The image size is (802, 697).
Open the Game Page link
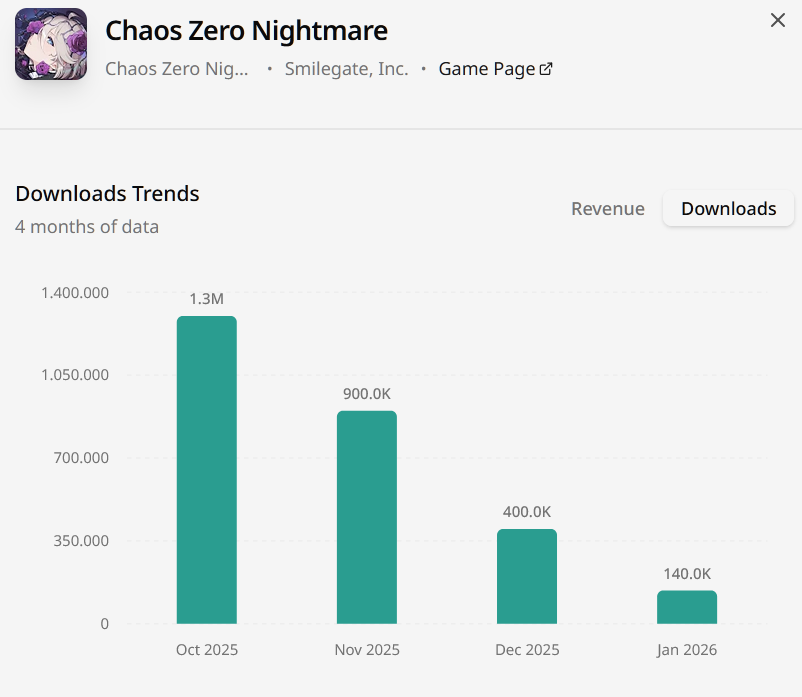pos(495,69)
